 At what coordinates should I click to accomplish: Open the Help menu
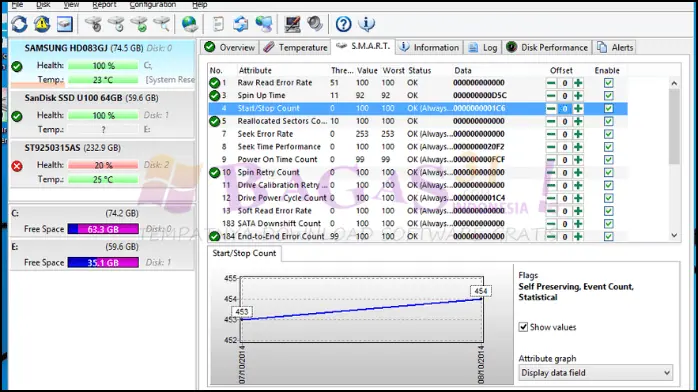tap(199, 4)
